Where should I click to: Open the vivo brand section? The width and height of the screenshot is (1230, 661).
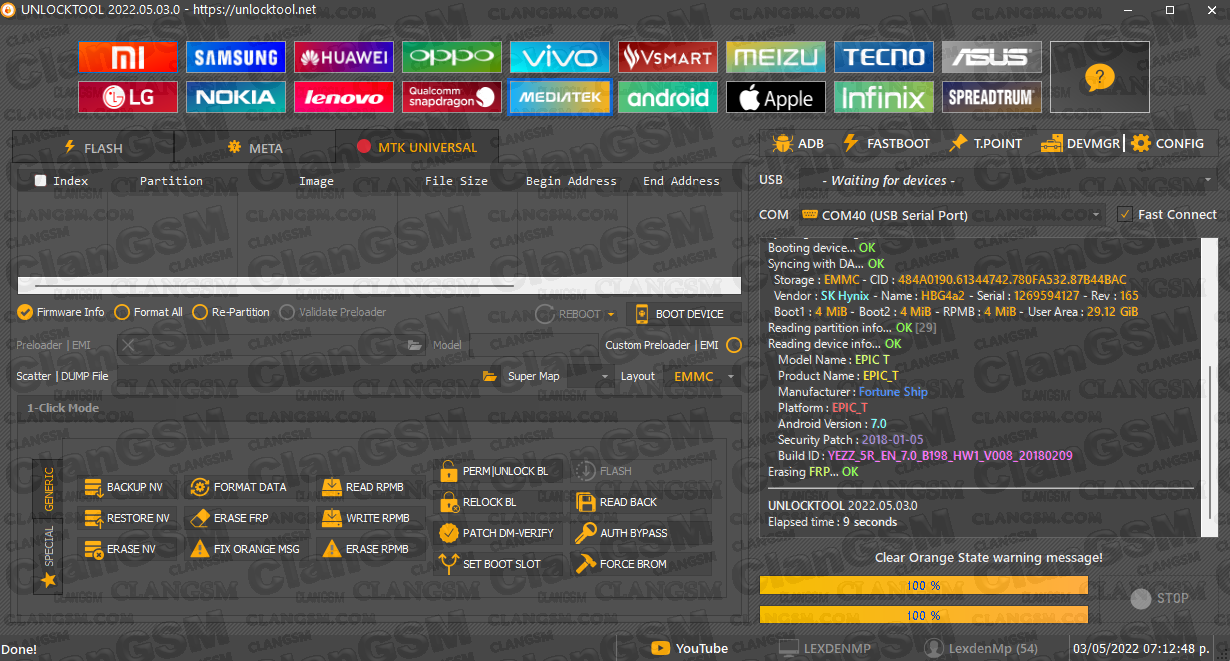pyautogui.click(x=560, y=57)
